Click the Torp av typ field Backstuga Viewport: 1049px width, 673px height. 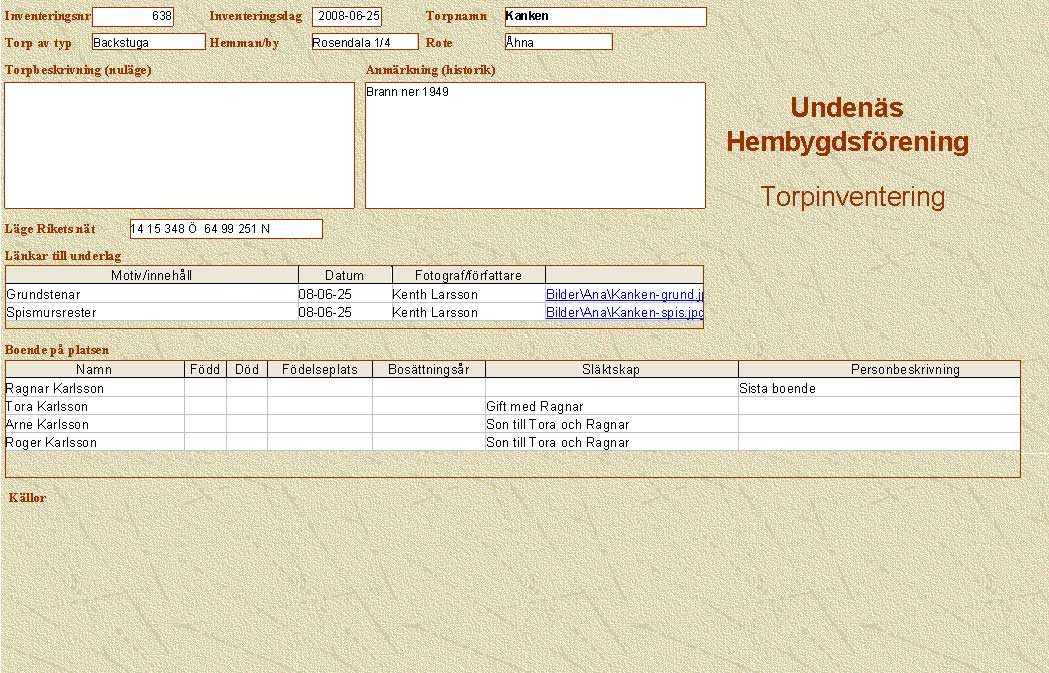tap(148, 42)
